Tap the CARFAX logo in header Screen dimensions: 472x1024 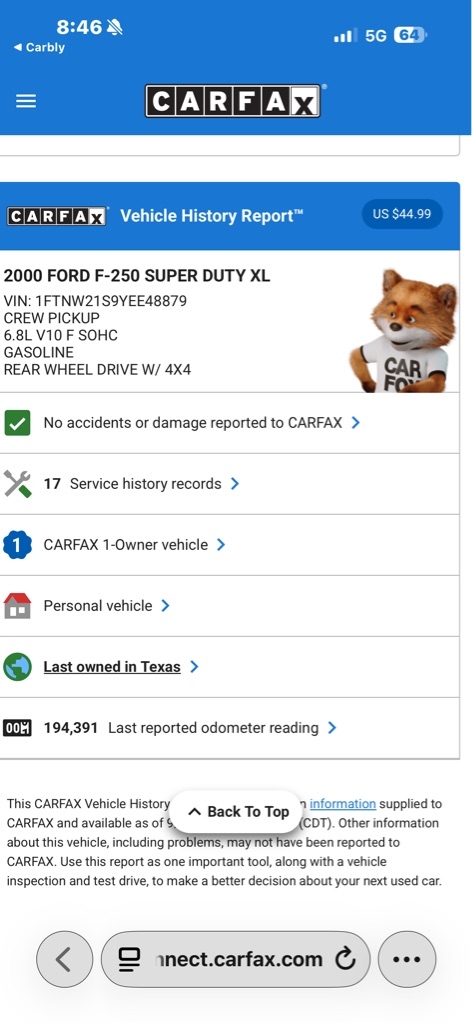232,101
